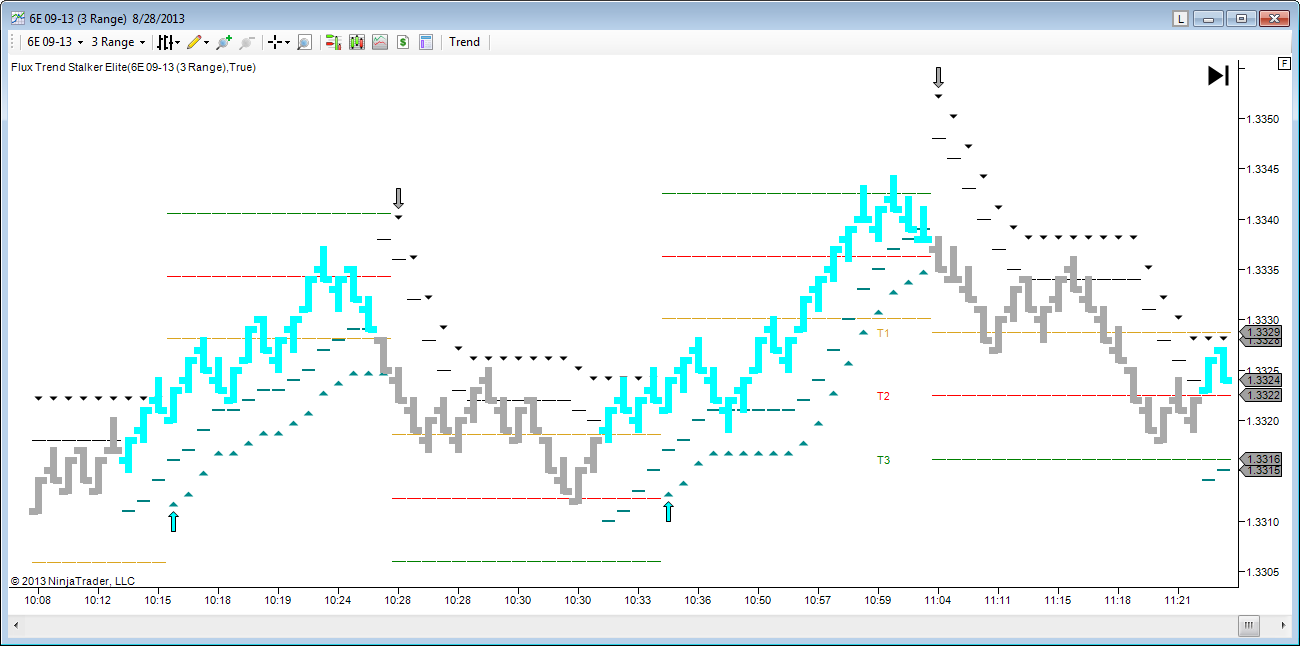Toggle the F button on price axis
The height and width of the screenshot is (646, 1300).
[x=1284, y=63]
